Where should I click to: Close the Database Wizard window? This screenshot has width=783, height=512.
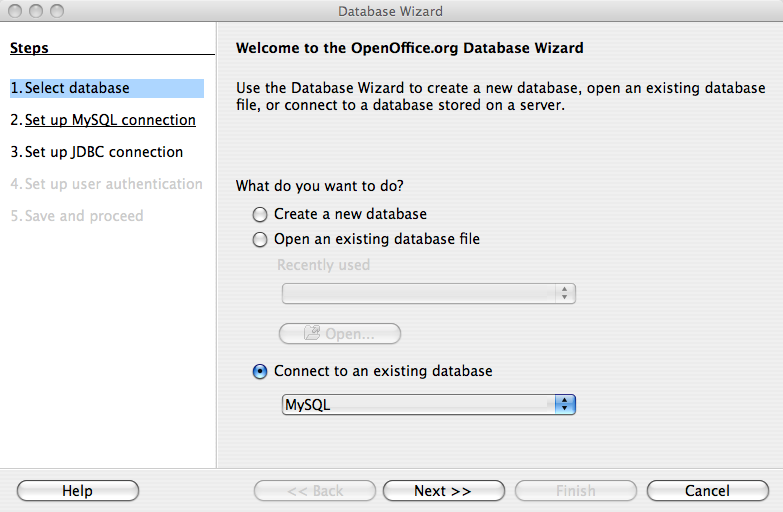(15, 11)
